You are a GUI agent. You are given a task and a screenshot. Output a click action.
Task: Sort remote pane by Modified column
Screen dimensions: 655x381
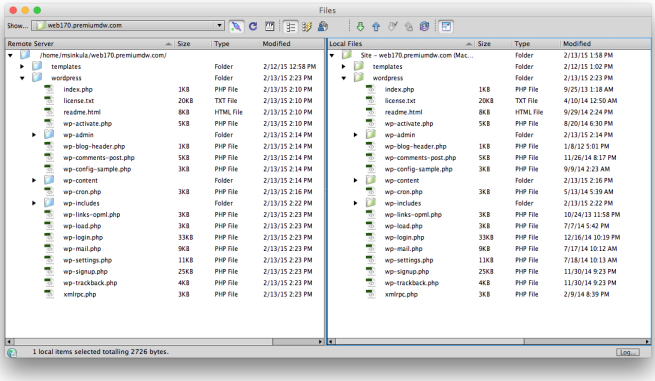(x=292, y=43)
